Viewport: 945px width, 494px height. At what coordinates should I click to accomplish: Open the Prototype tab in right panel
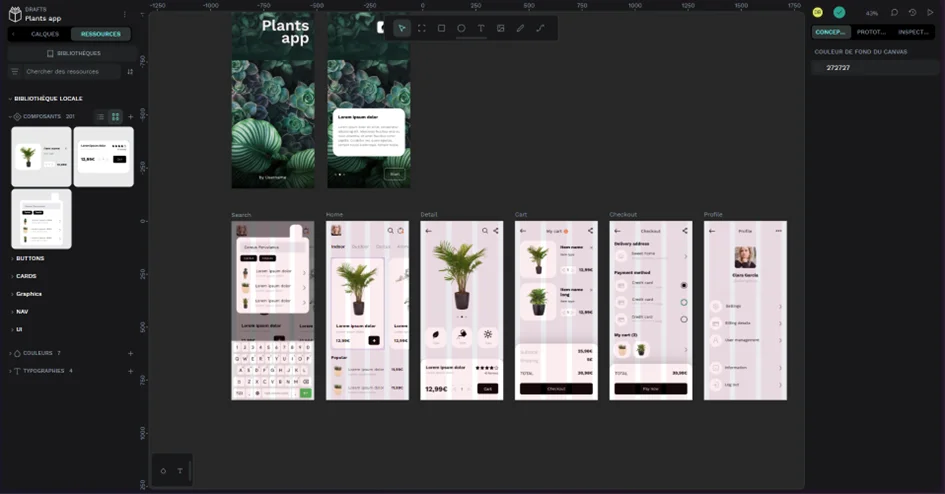point(871,32)
